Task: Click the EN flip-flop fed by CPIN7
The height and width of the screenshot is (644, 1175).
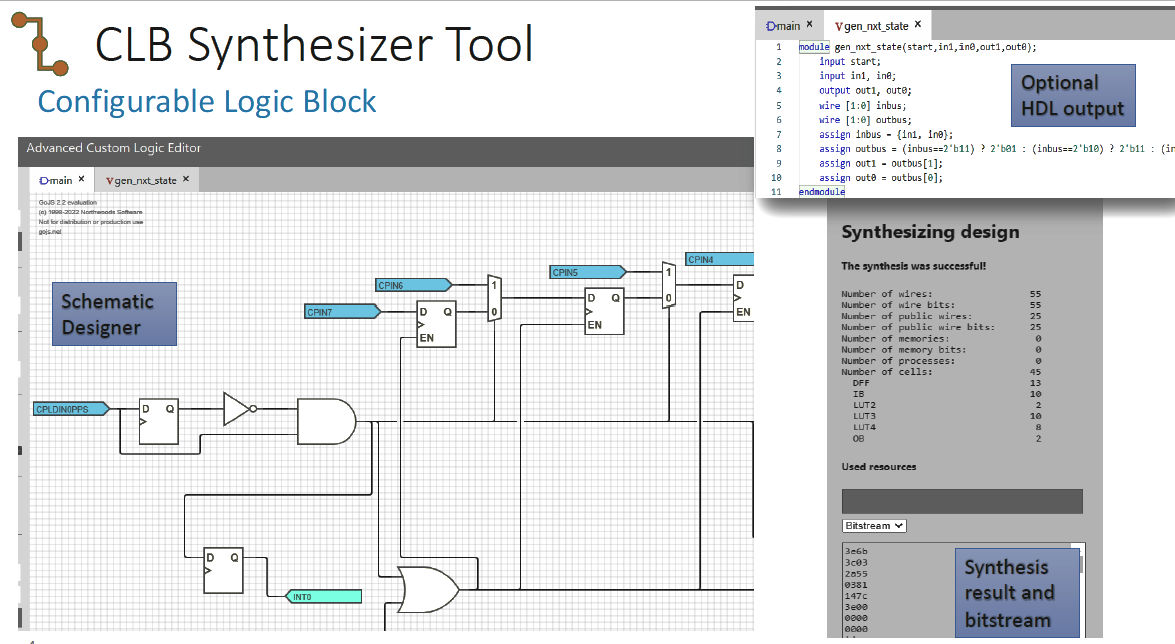Action: [x=436, y=324]
